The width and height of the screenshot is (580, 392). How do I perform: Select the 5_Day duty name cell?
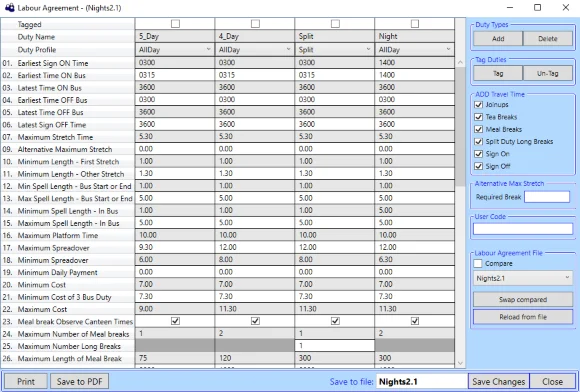click(175, 36)
